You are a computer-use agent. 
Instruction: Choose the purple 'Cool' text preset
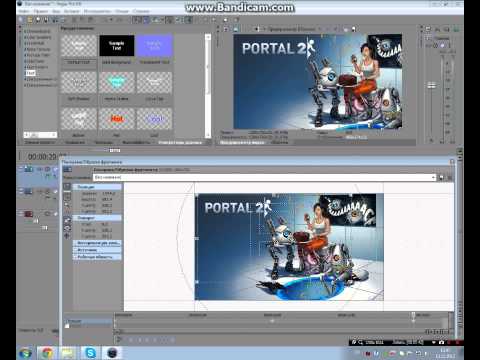point(154,119)
